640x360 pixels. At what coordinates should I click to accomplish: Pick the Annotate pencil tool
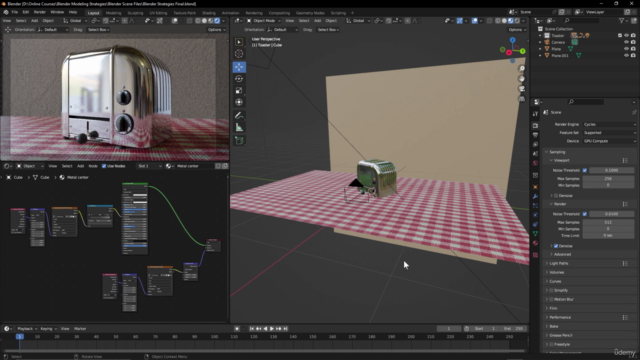click(239, 116)
